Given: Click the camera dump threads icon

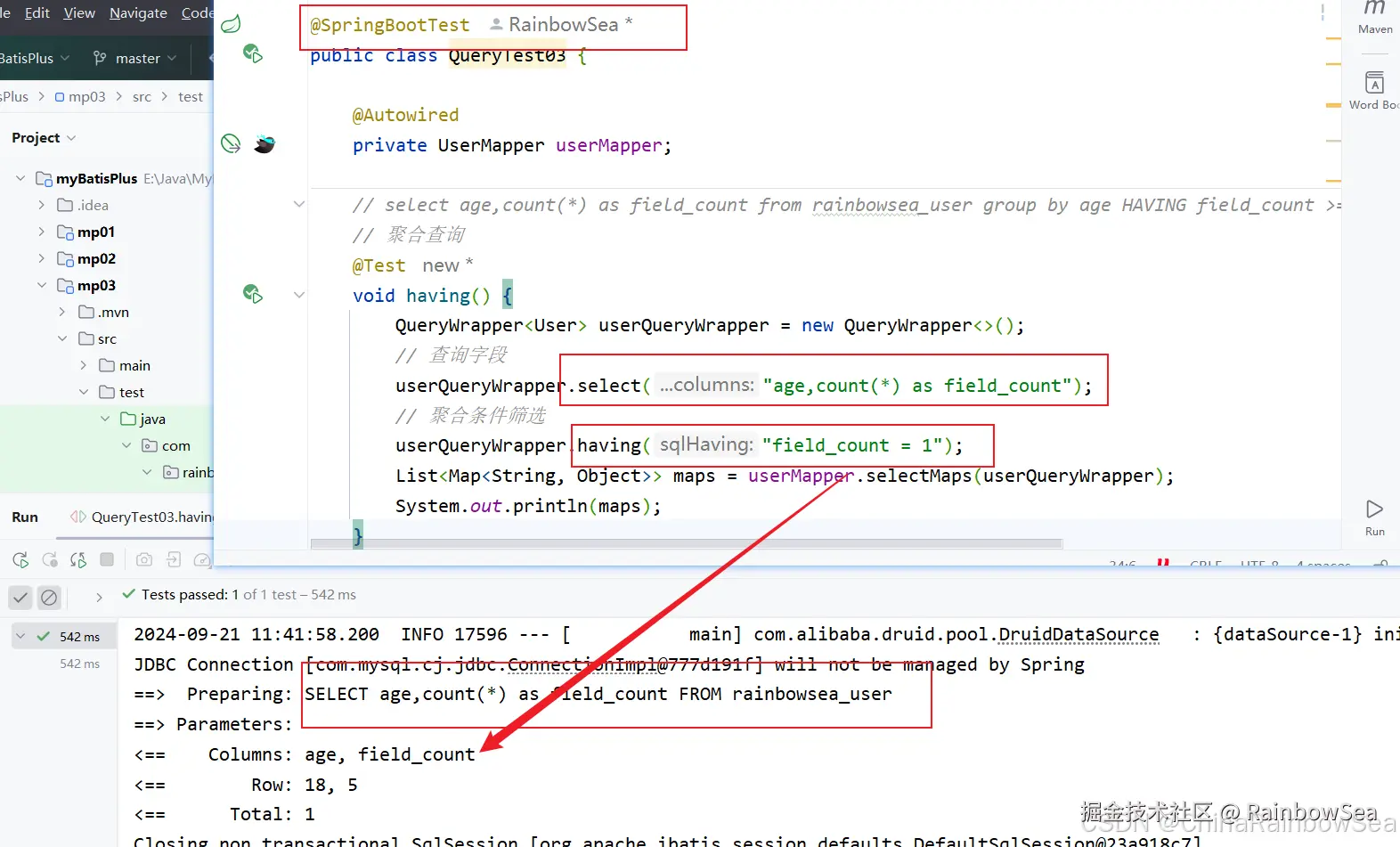Looking at the screenshot, I should click(x=144, y=559).
